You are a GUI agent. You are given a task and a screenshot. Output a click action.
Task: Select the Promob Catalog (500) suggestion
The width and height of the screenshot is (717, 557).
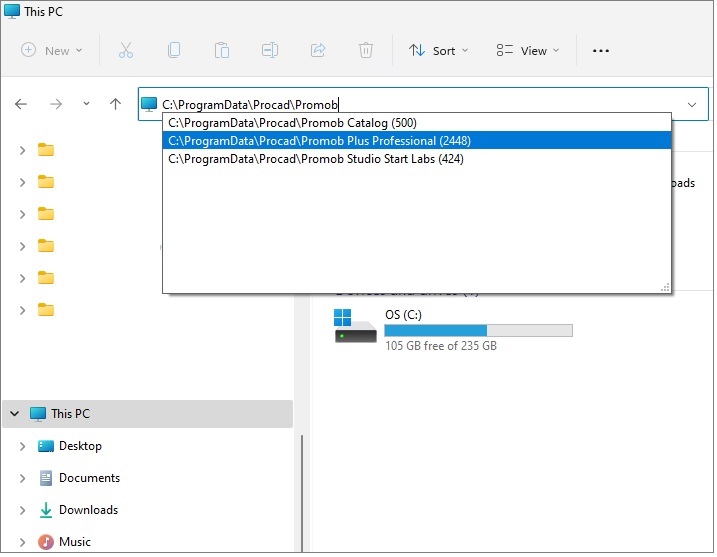pos(417,123)
